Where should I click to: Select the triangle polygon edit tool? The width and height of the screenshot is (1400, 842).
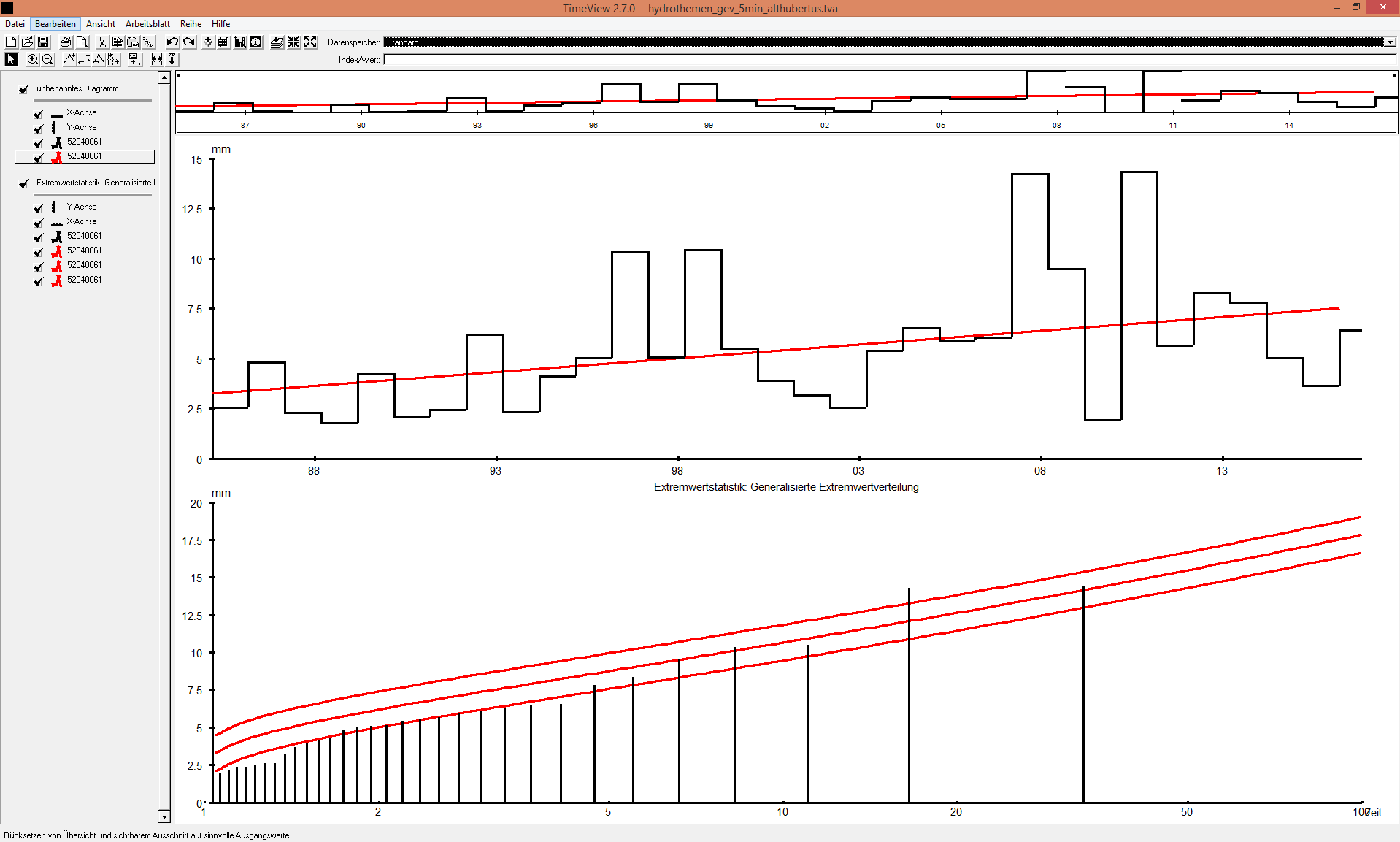(99, 60)
